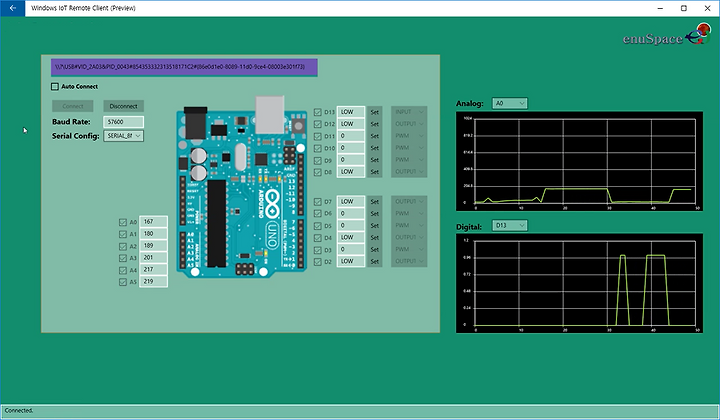
Task: Click the Set button for D11
Action: (x=375, y=136)
